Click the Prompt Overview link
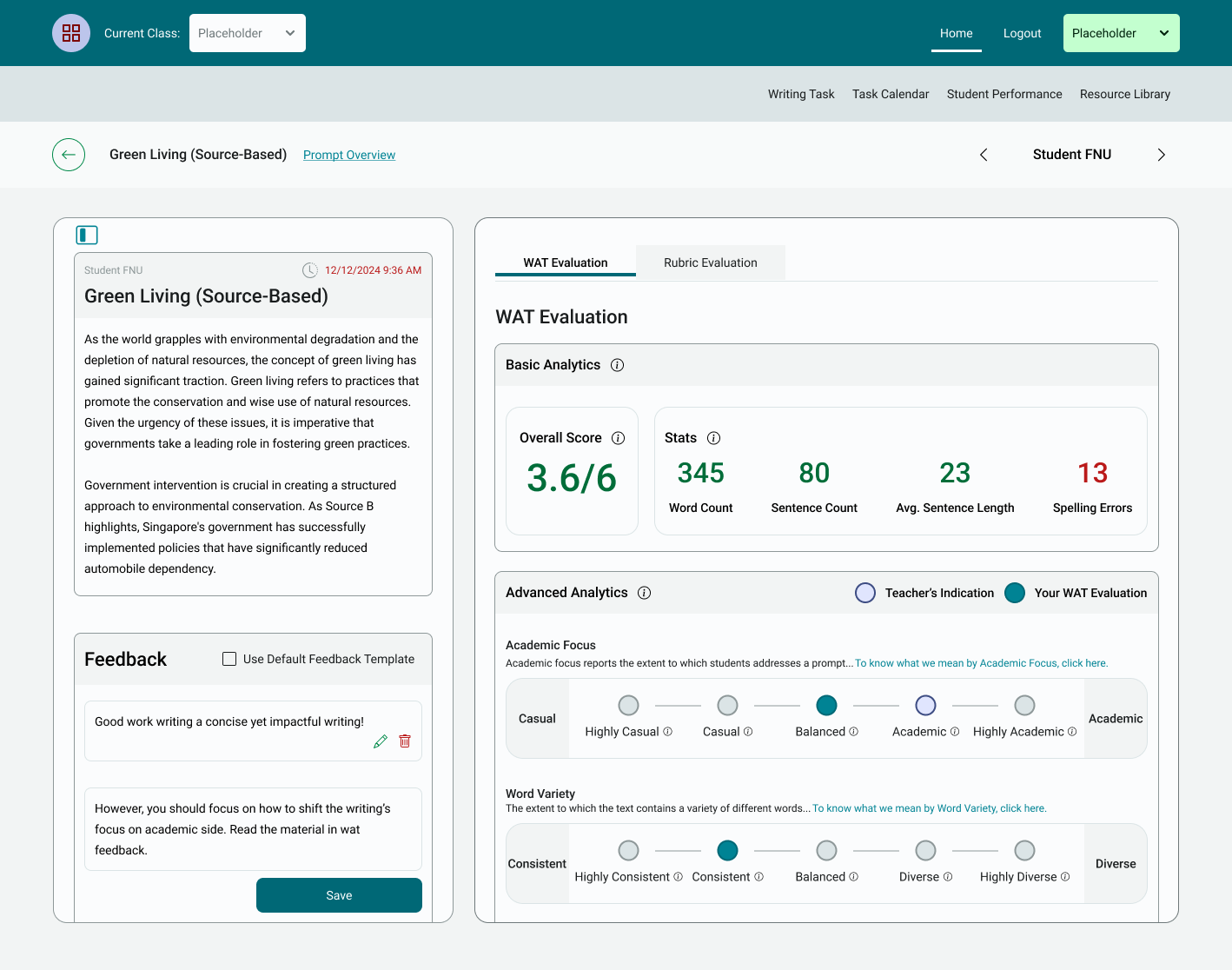The image size is (1232, 970). [x=348, y=154]
